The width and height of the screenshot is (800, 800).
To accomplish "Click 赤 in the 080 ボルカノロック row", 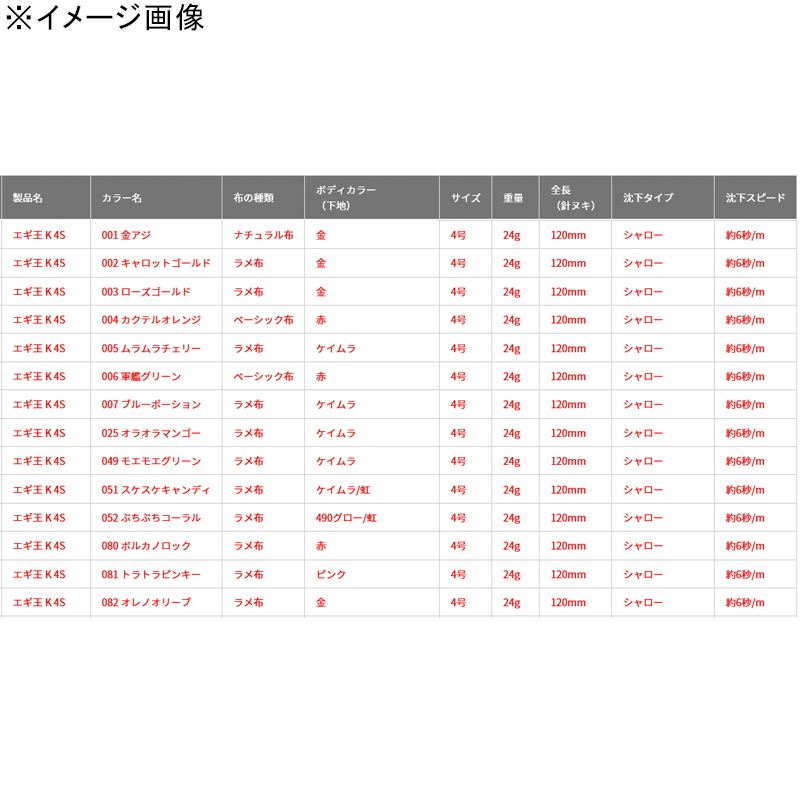I will [x=321, y=546].
